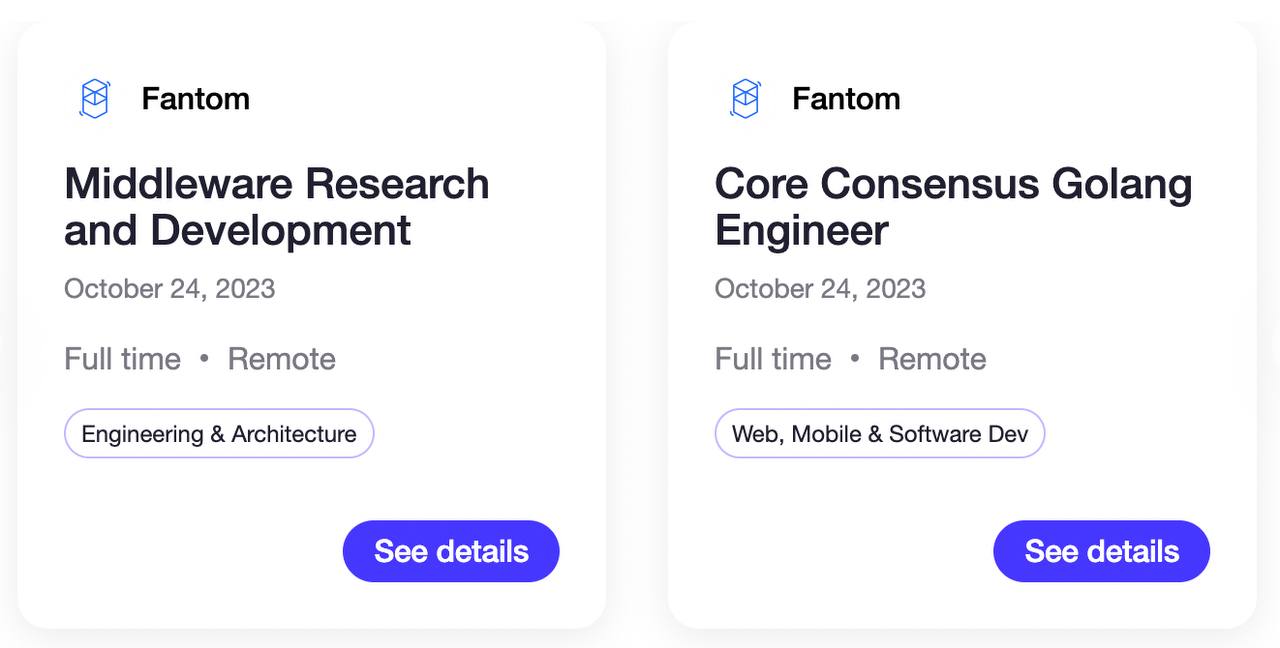Click the Core Consensus Golang Engineer title
Viewport: 1280px width, 648px height.
[953, 207]
